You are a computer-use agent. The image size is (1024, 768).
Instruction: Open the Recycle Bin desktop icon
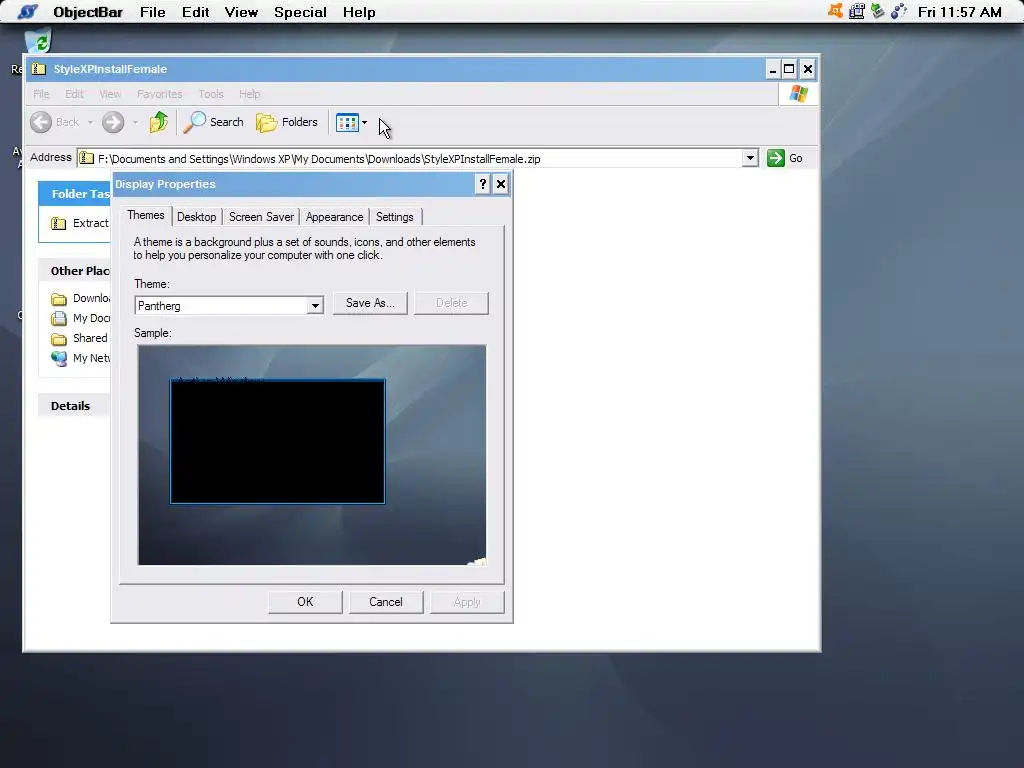38,40
